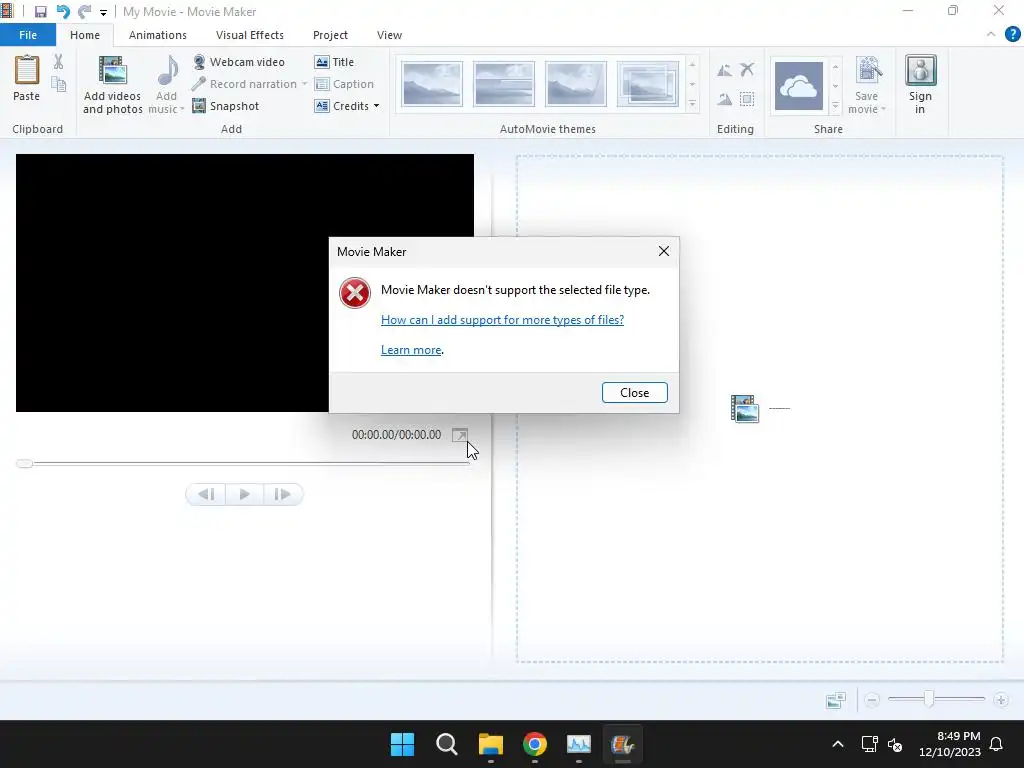Select the fourth AutoMovie theme thumbnail
The width and height of the screenshot is (1024, 768).
[647, 84]
